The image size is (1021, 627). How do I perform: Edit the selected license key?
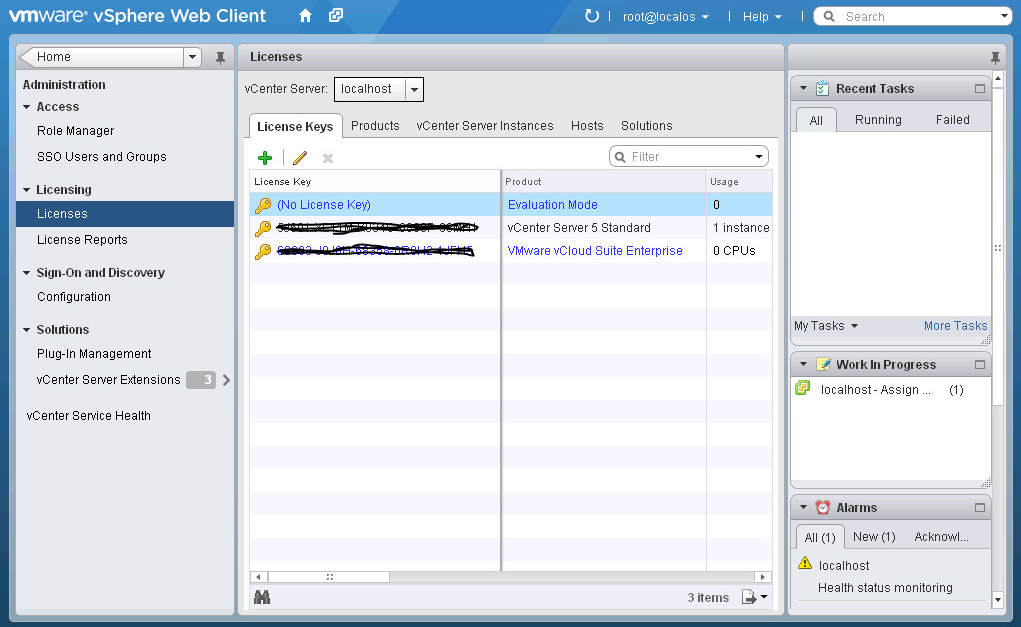click(x=300, y=158)
